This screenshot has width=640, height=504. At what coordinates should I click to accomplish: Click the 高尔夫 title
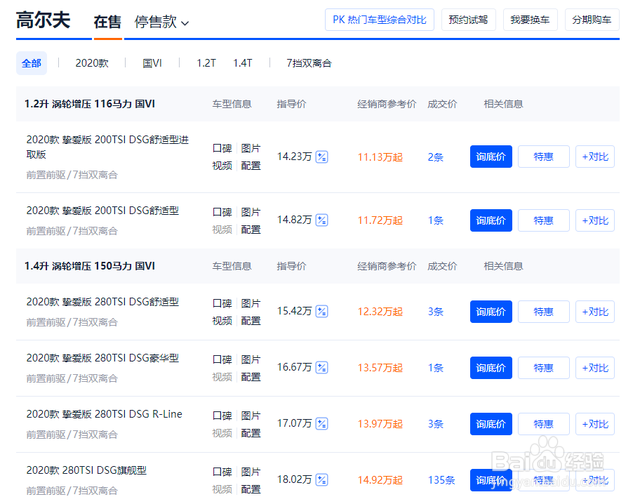click(x=43, y=20)
